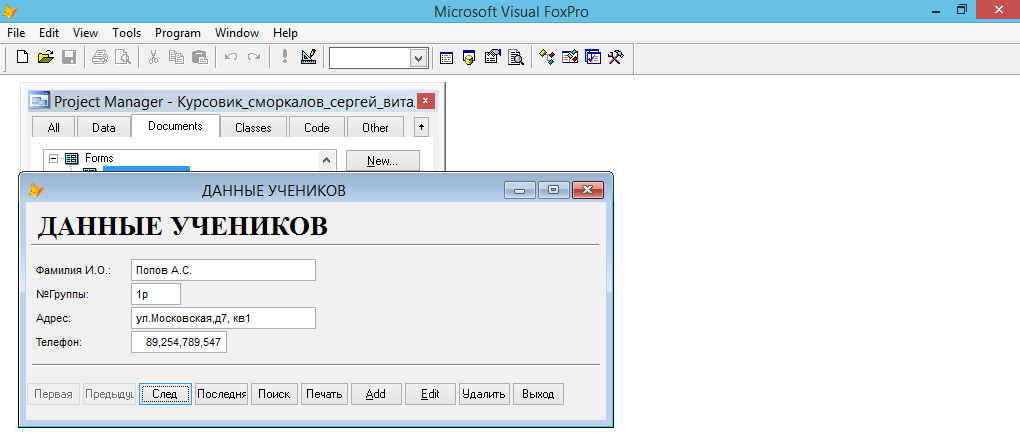Select the Forms node in project tree
Screen dimensions: 1020x438
coord(99,157)
